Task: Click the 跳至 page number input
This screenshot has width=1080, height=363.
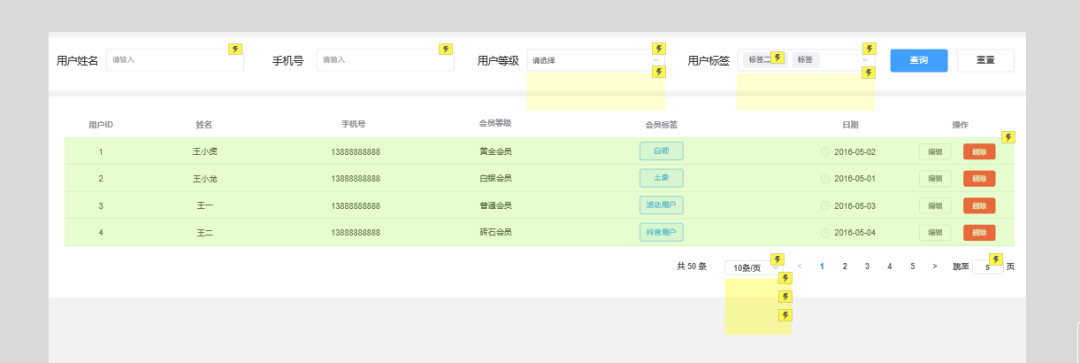Action: click(x=988, y=267)
